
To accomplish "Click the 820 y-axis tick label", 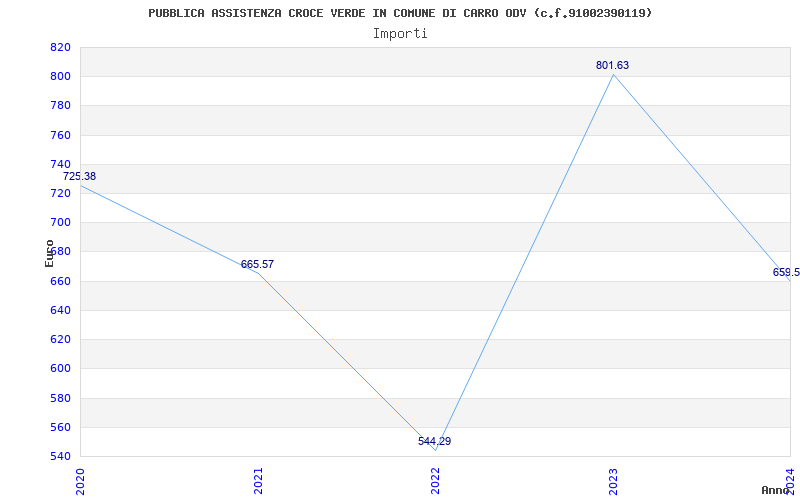I will pos(60,47).
